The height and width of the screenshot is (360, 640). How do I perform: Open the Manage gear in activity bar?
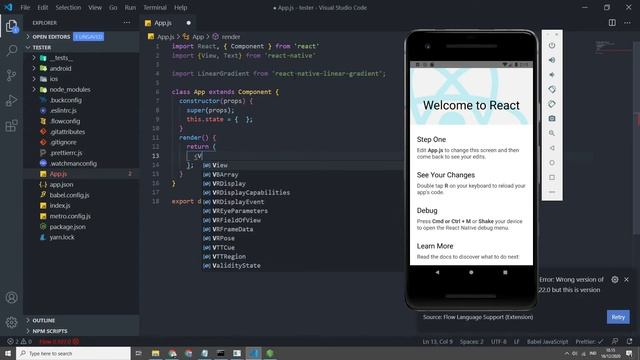pos(11,322)
